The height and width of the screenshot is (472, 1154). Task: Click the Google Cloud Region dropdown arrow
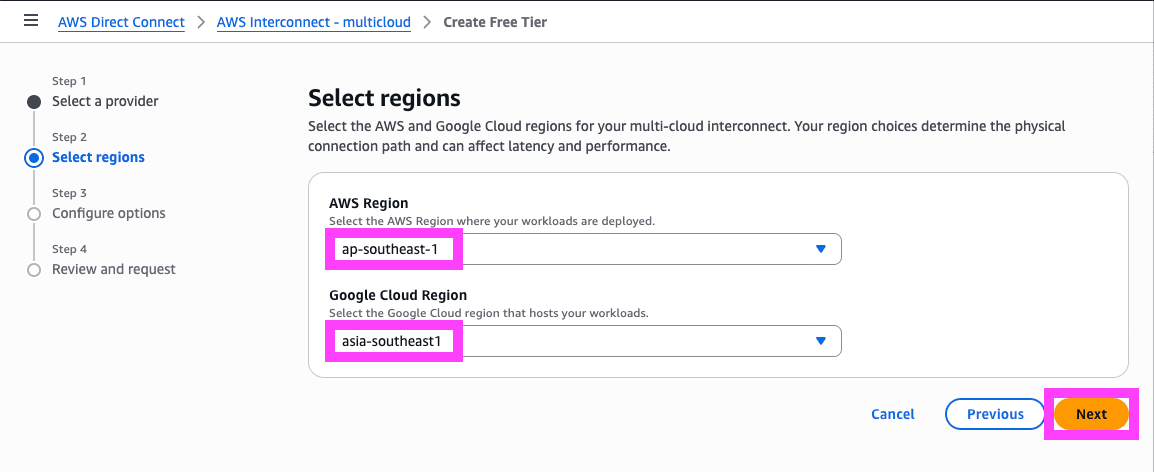(x=821, y=341)
